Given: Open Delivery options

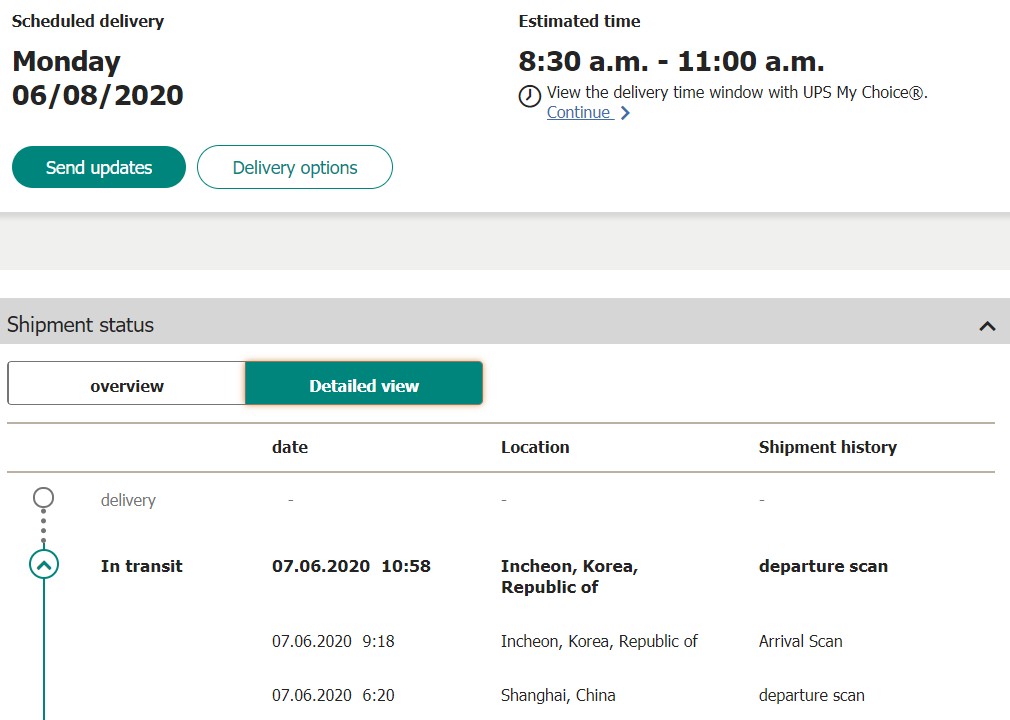Looking at the screenshot, I should point(295,167).
